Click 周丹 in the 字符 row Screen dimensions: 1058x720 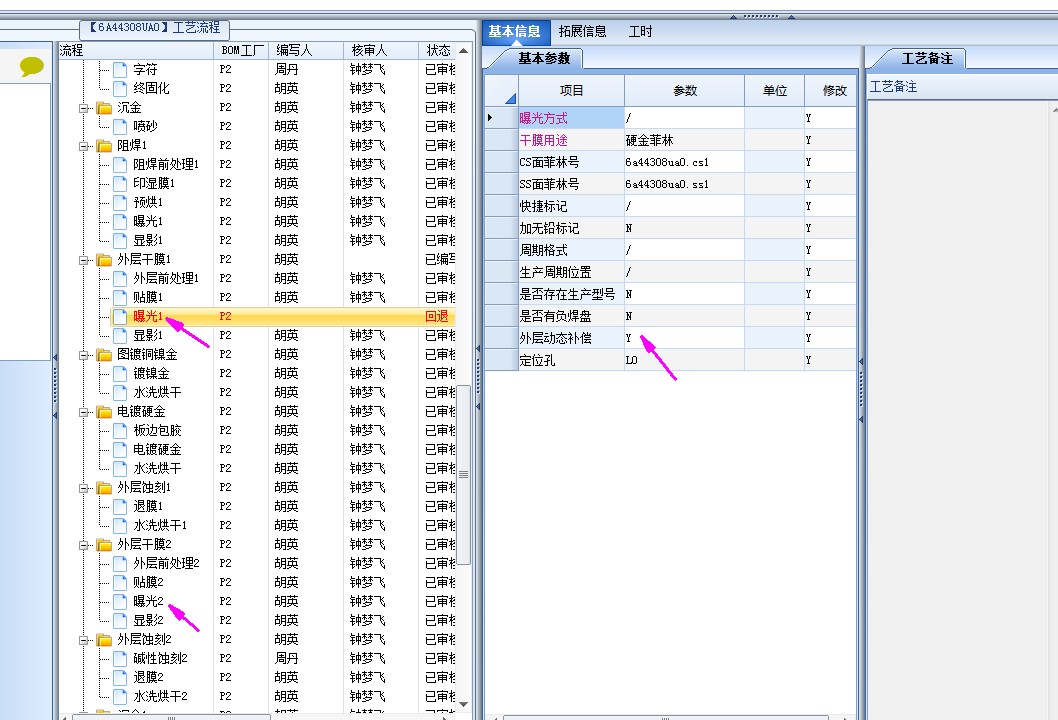click(x=286, y=70)
